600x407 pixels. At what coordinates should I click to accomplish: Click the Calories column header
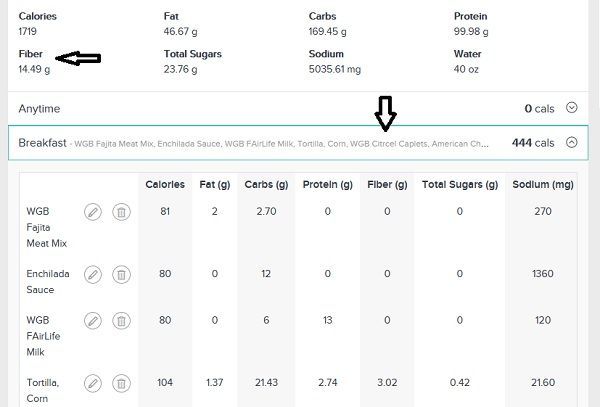tap(165, 184)
